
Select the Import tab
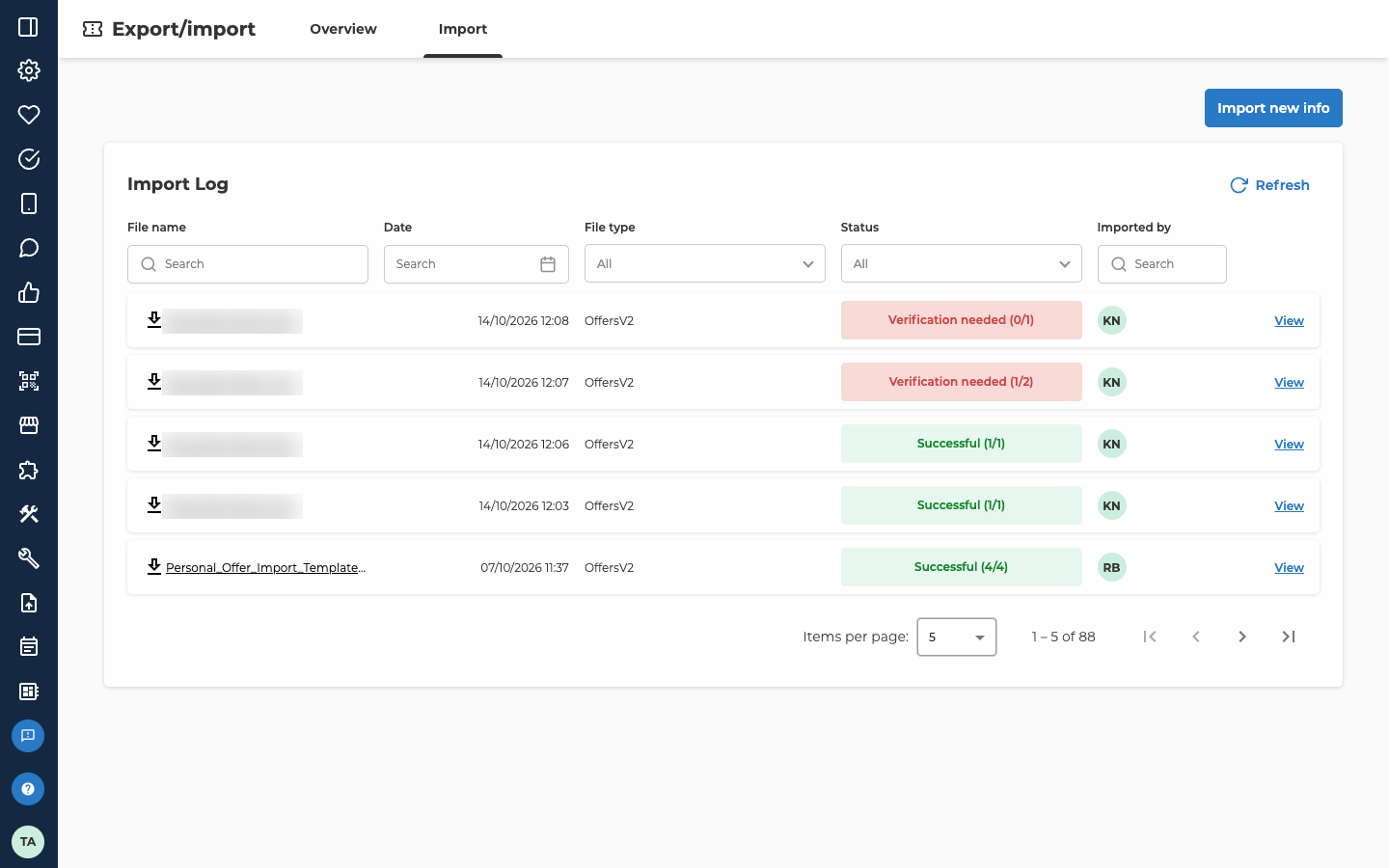click(x=463, y=29)
